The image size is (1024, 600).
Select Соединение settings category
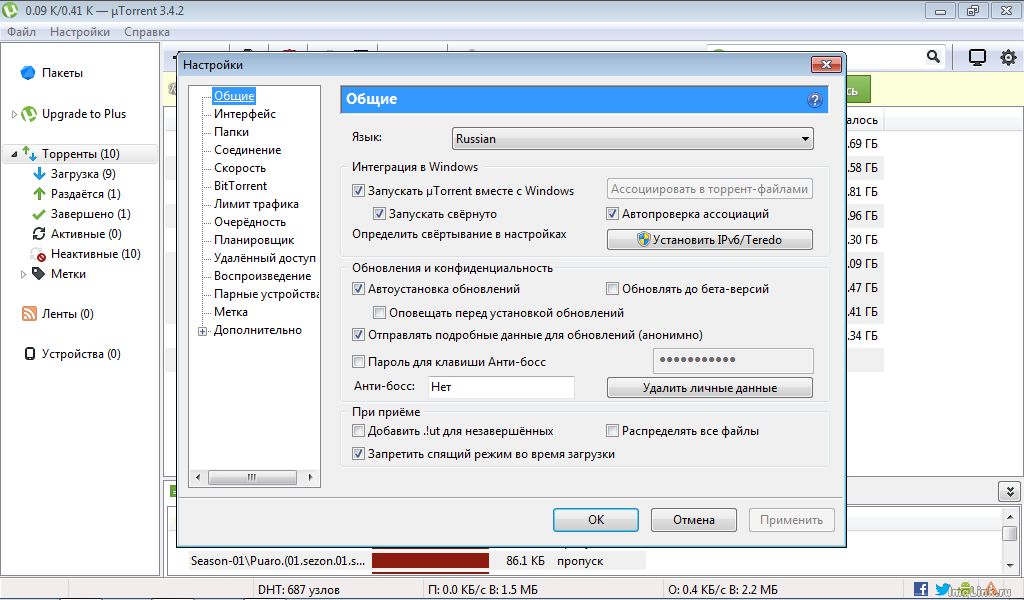pos(248,150)
